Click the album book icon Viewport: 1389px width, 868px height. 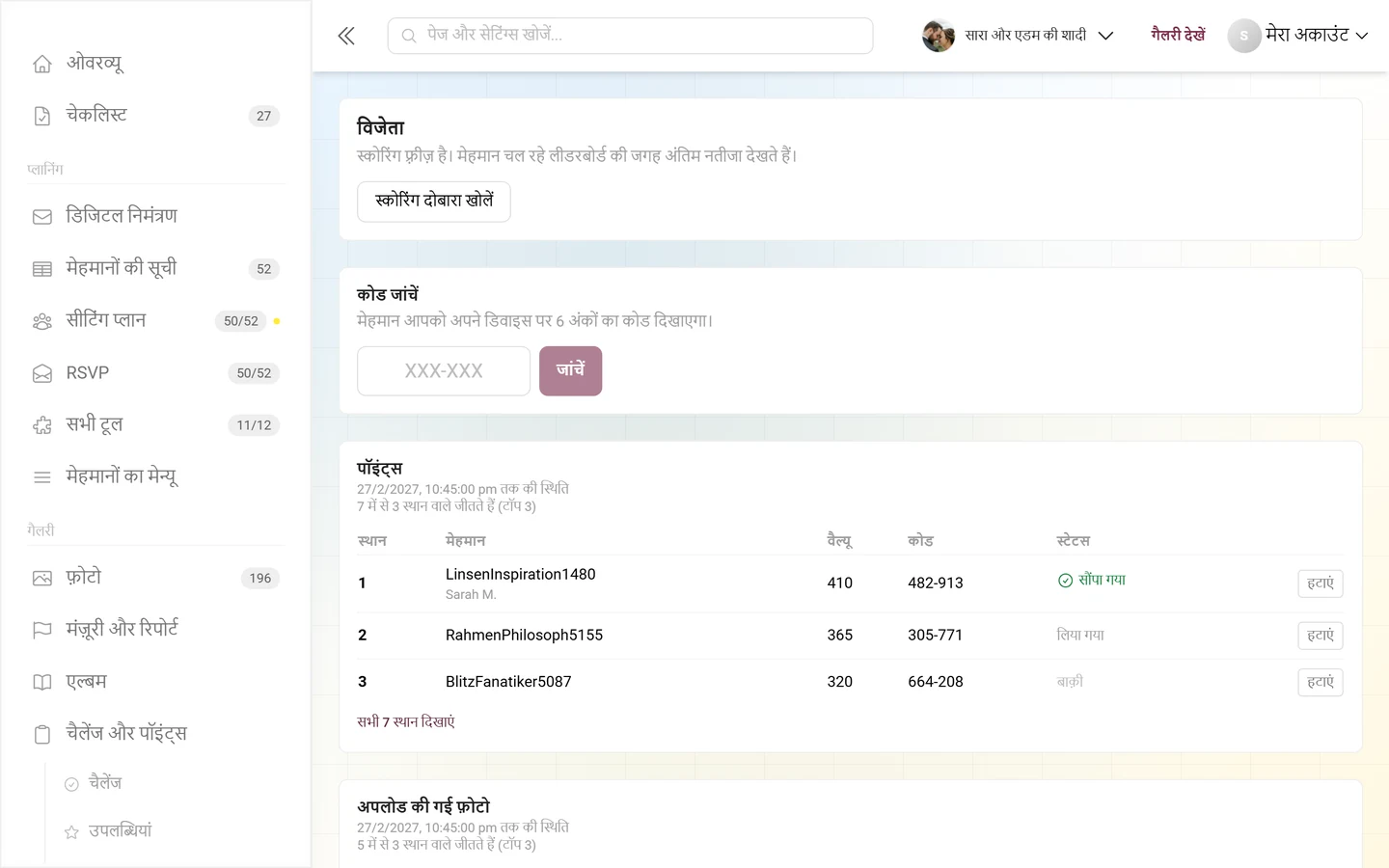[42, 682]
